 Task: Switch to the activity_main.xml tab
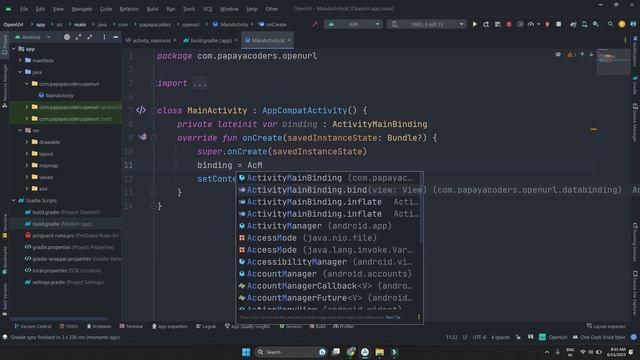[151, 40]
